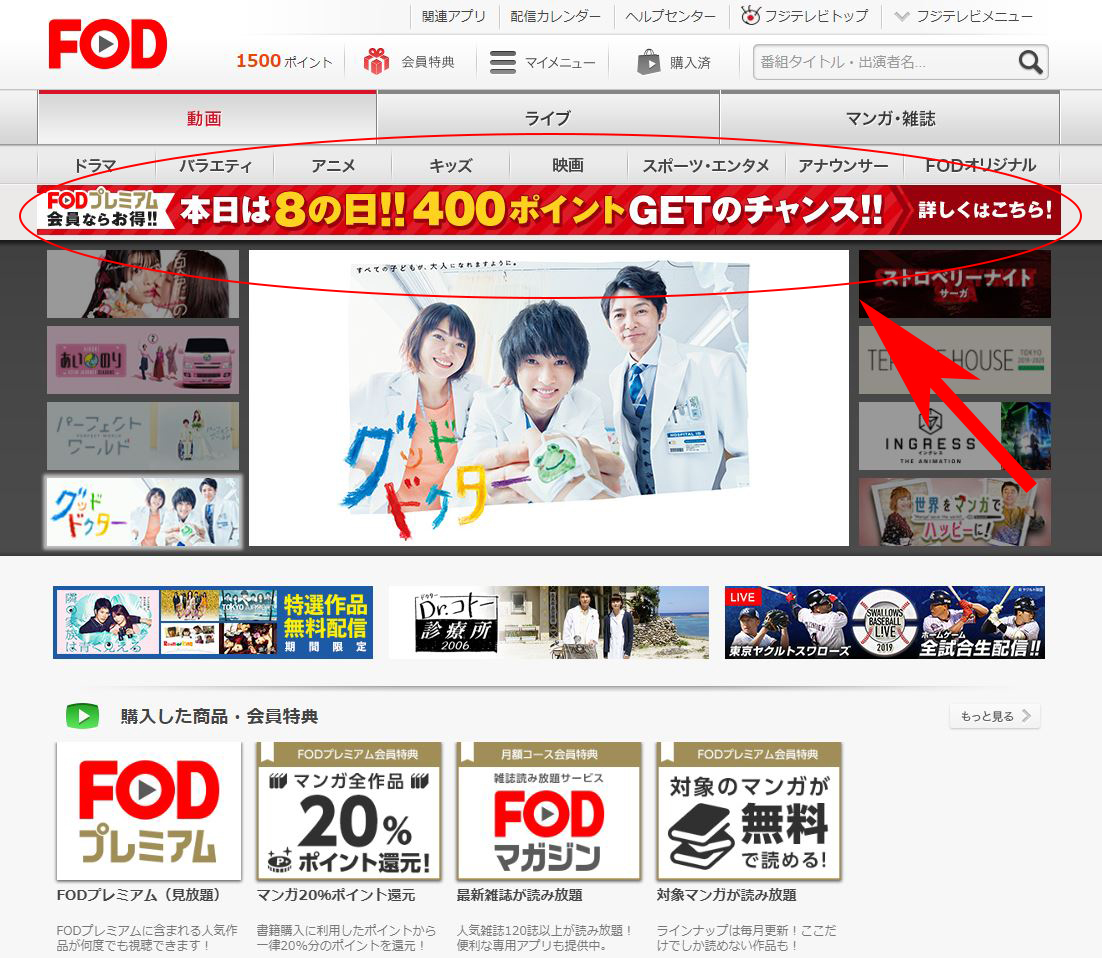Open the マンガ全作品 20% ポイント還元 card
Viewport: 1102px width, 958px height.
349,811
